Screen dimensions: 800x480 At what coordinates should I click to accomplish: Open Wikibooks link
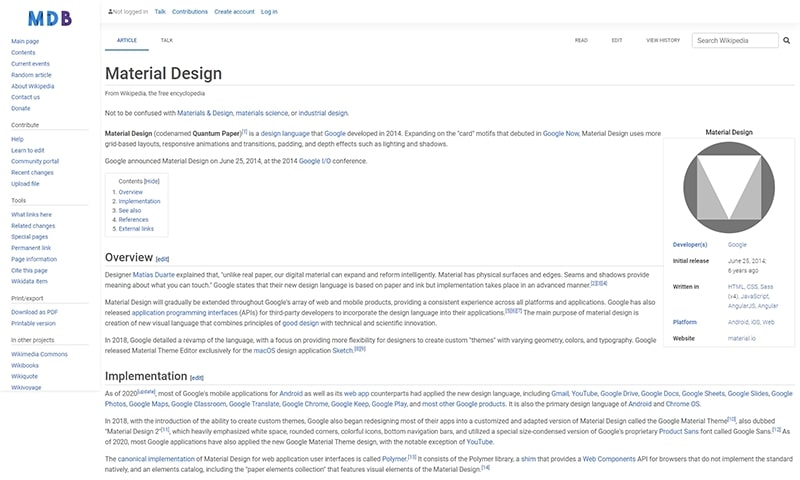click(25, 365)
